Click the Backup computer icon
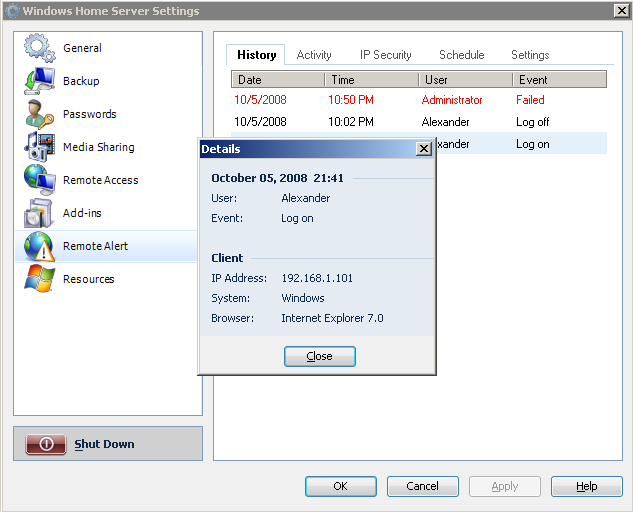Viewport: 633px width, 512px height. [39, 81]
